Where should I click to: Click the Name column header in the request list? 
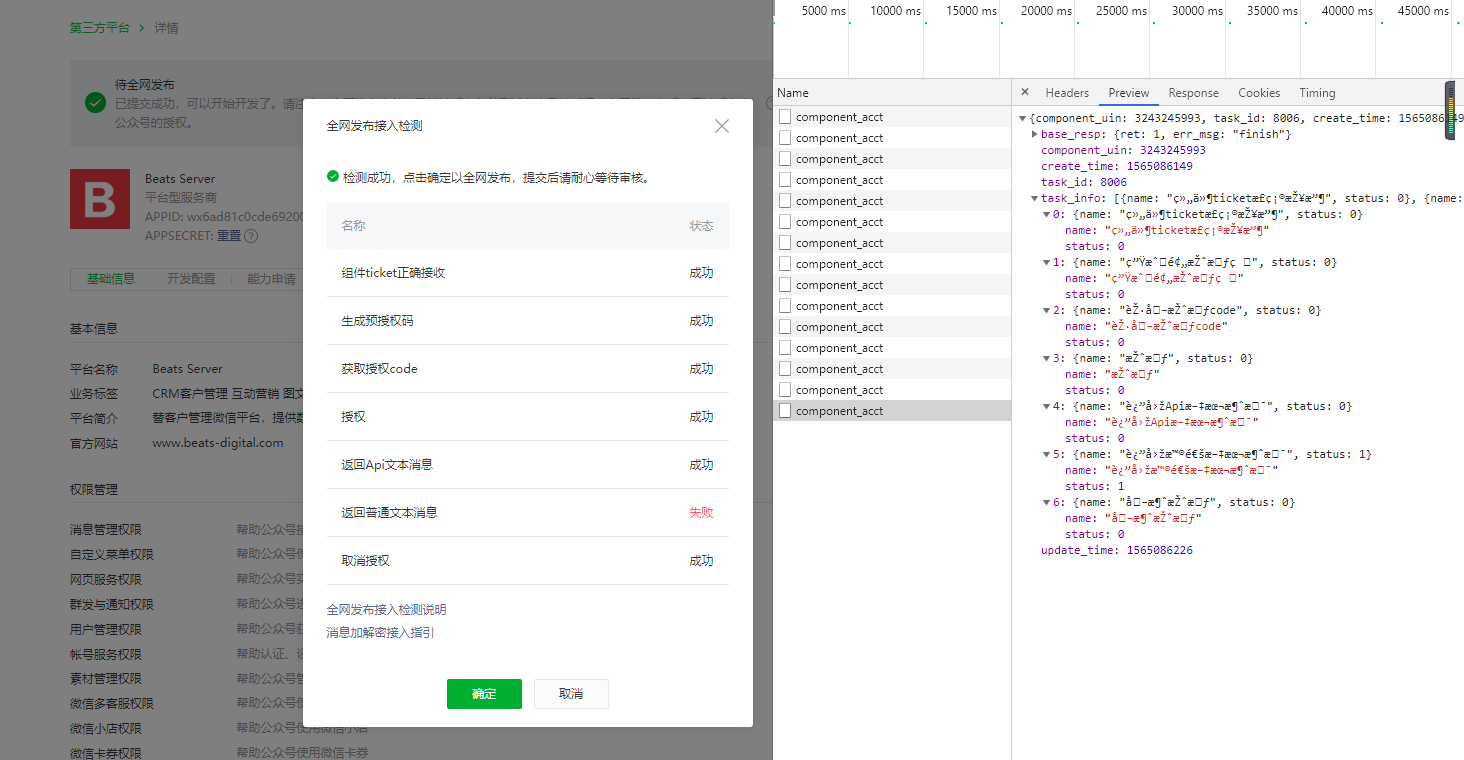click(x=793, y=93)
